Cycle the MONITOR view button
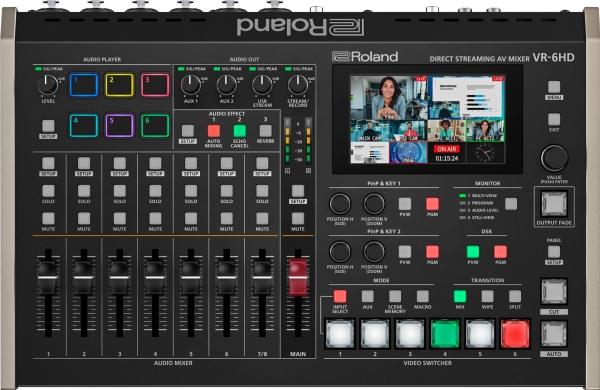The height and width of the screenshot is (390, 600). pyautogui.click(x=511, y=204)
